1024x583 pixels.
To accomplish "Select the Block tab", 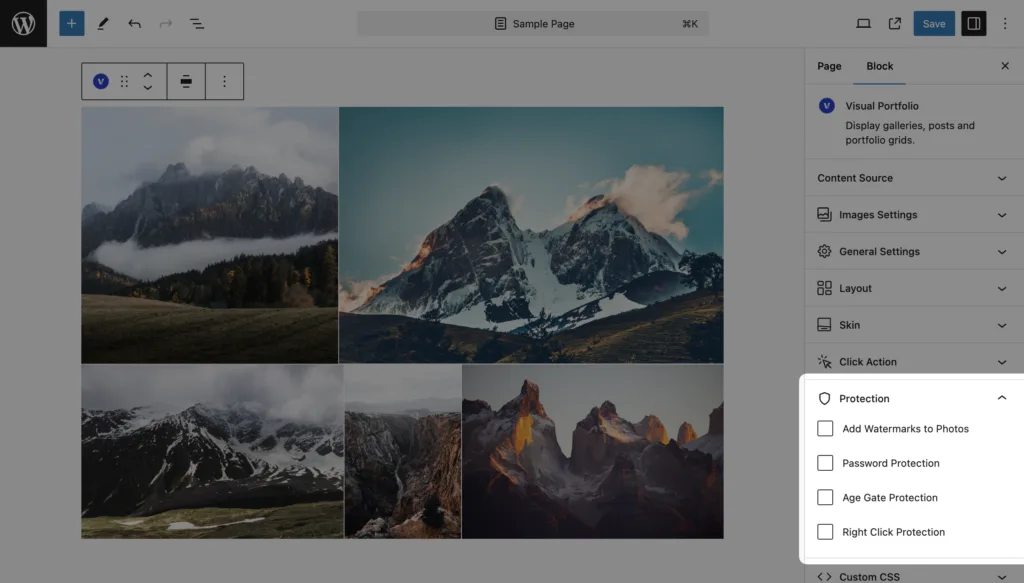I will 880,66.
